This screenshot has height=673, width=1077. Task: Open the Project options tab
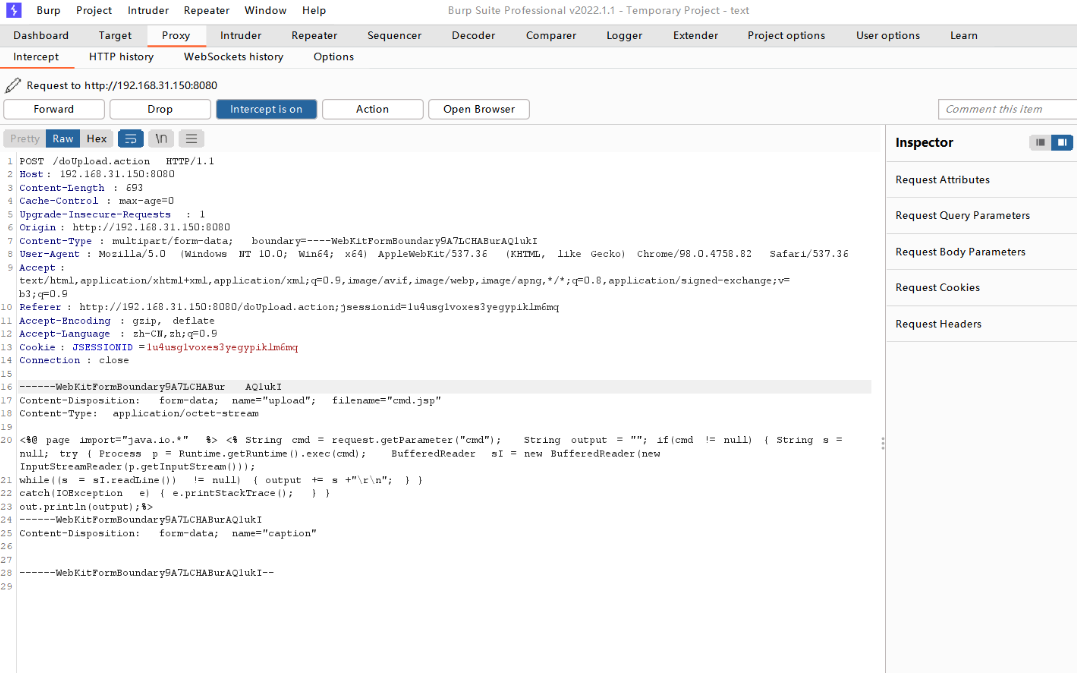click(786, 36)
